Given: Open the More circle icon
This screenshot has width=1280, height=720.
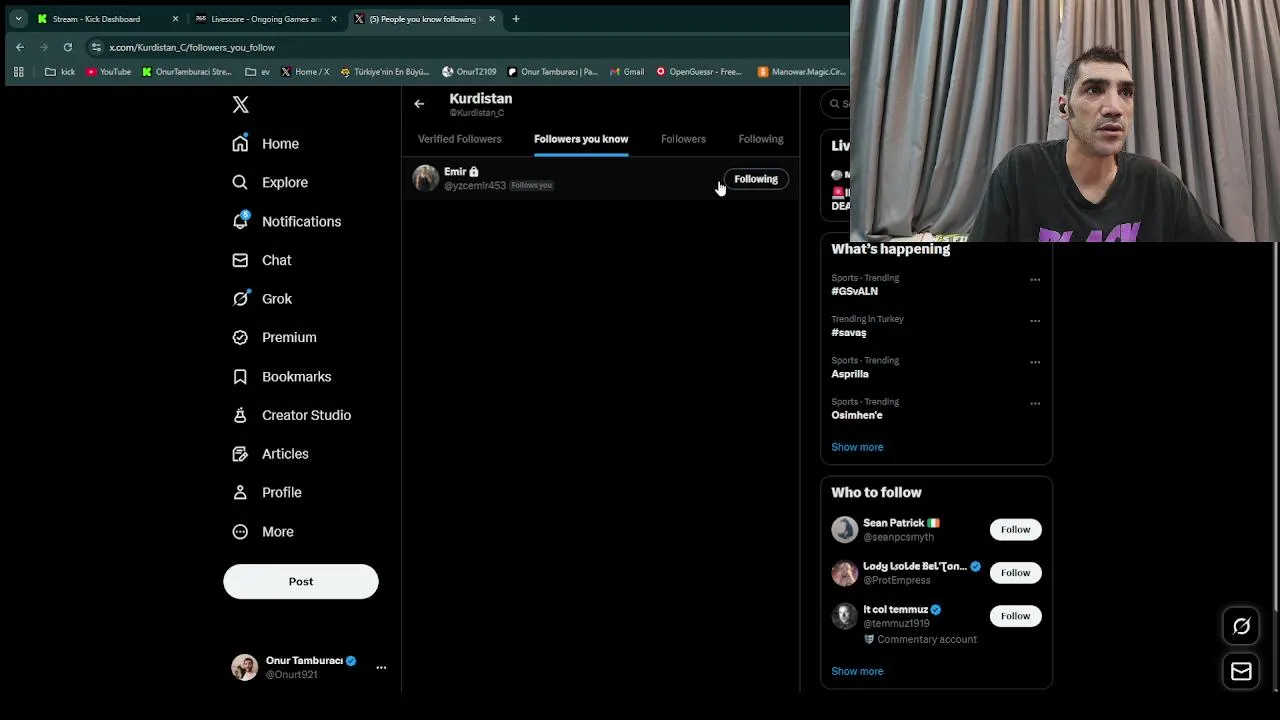Looking at the screenshot, I should click(240, 532).
